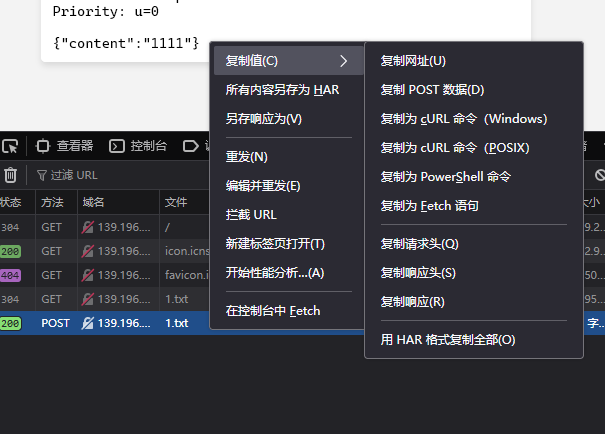This screenshot has width=605, height=434.
Task: Click 200 status badge in icon.icns row
Action: point(10,252)
